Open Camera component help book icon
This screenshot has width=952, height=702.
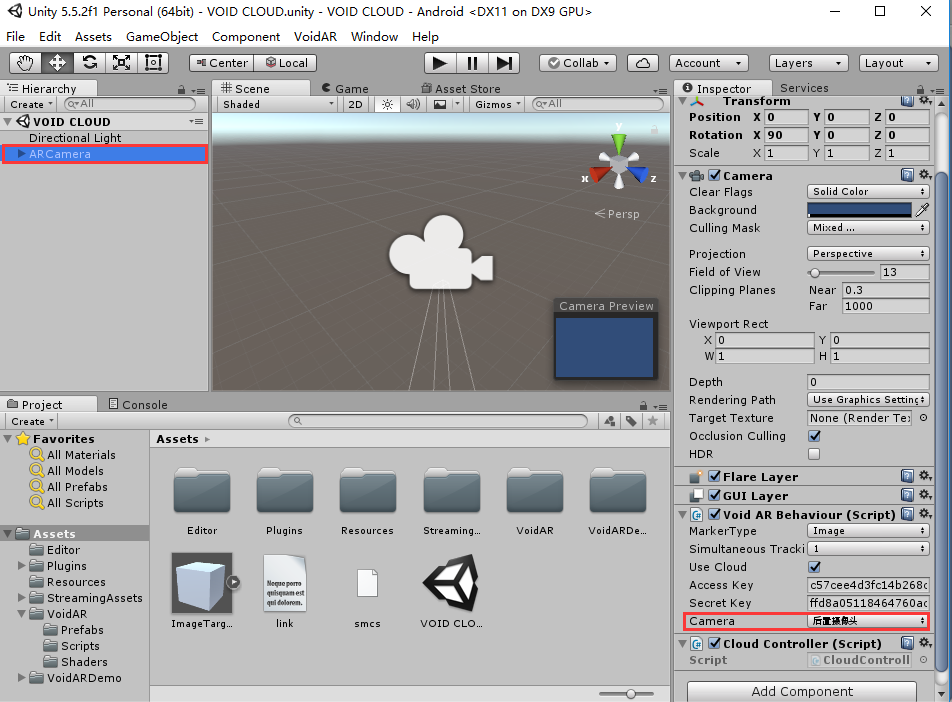coord(907,175)
